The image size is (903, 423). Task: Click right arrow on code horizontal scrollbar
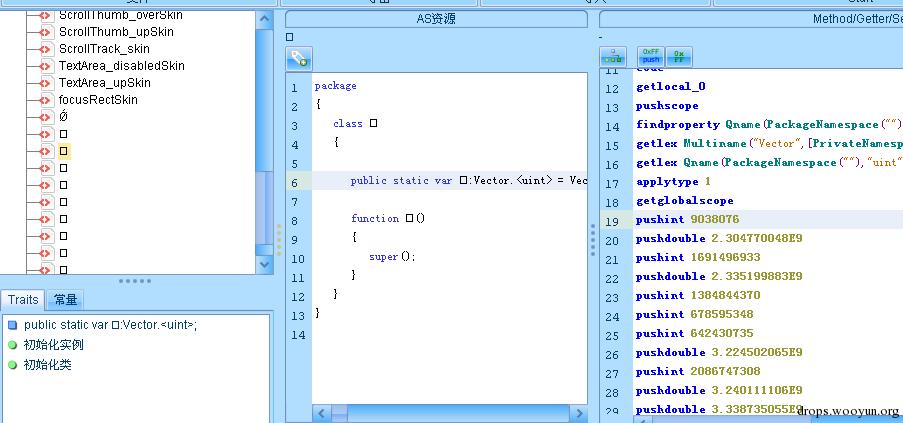click(577, 413)
